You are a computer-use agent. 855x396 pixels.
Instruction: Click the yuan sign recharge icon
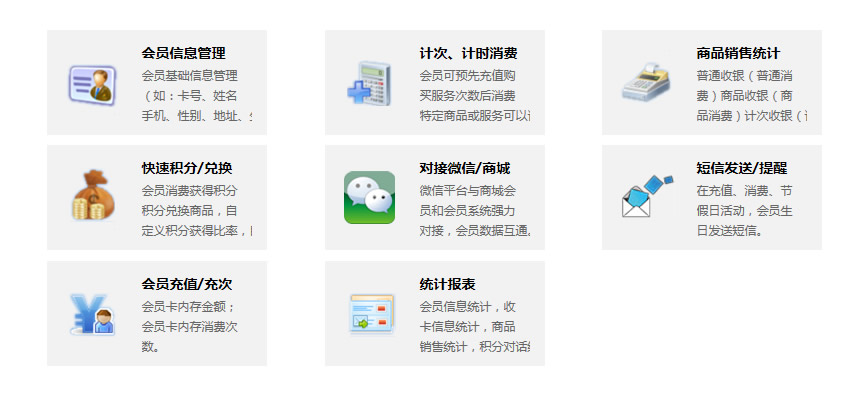(92, 314)
